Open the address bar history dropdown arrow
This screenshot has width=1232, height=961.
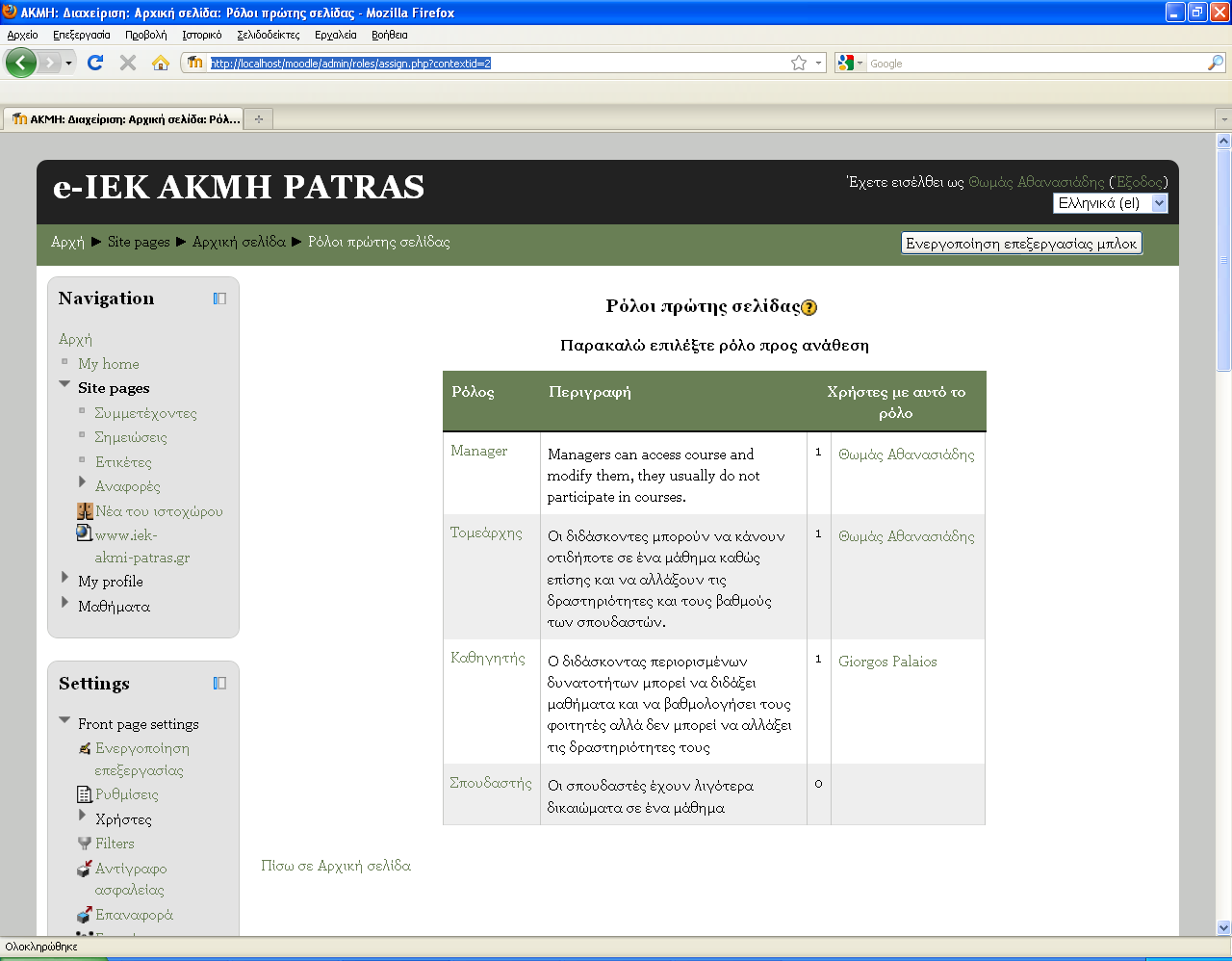[819, 63]
